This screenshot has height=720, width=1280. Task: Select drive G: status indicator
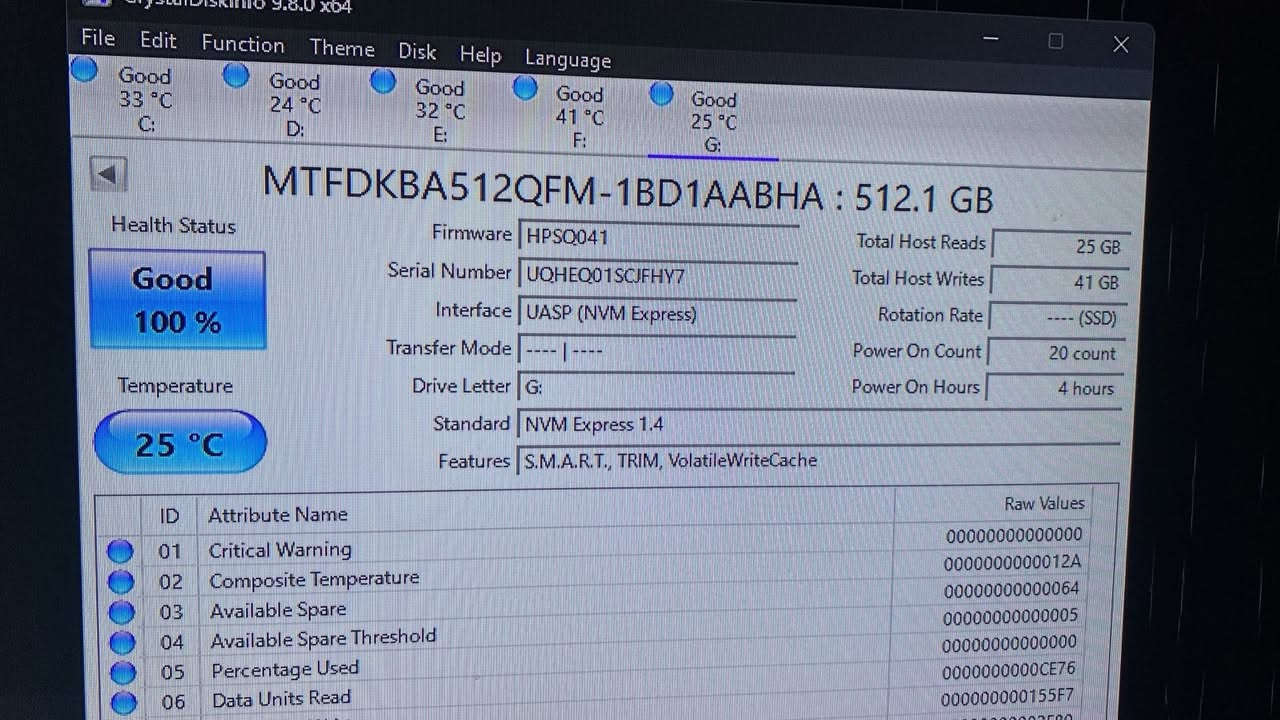pyautogui.click(x=661, y=94)
